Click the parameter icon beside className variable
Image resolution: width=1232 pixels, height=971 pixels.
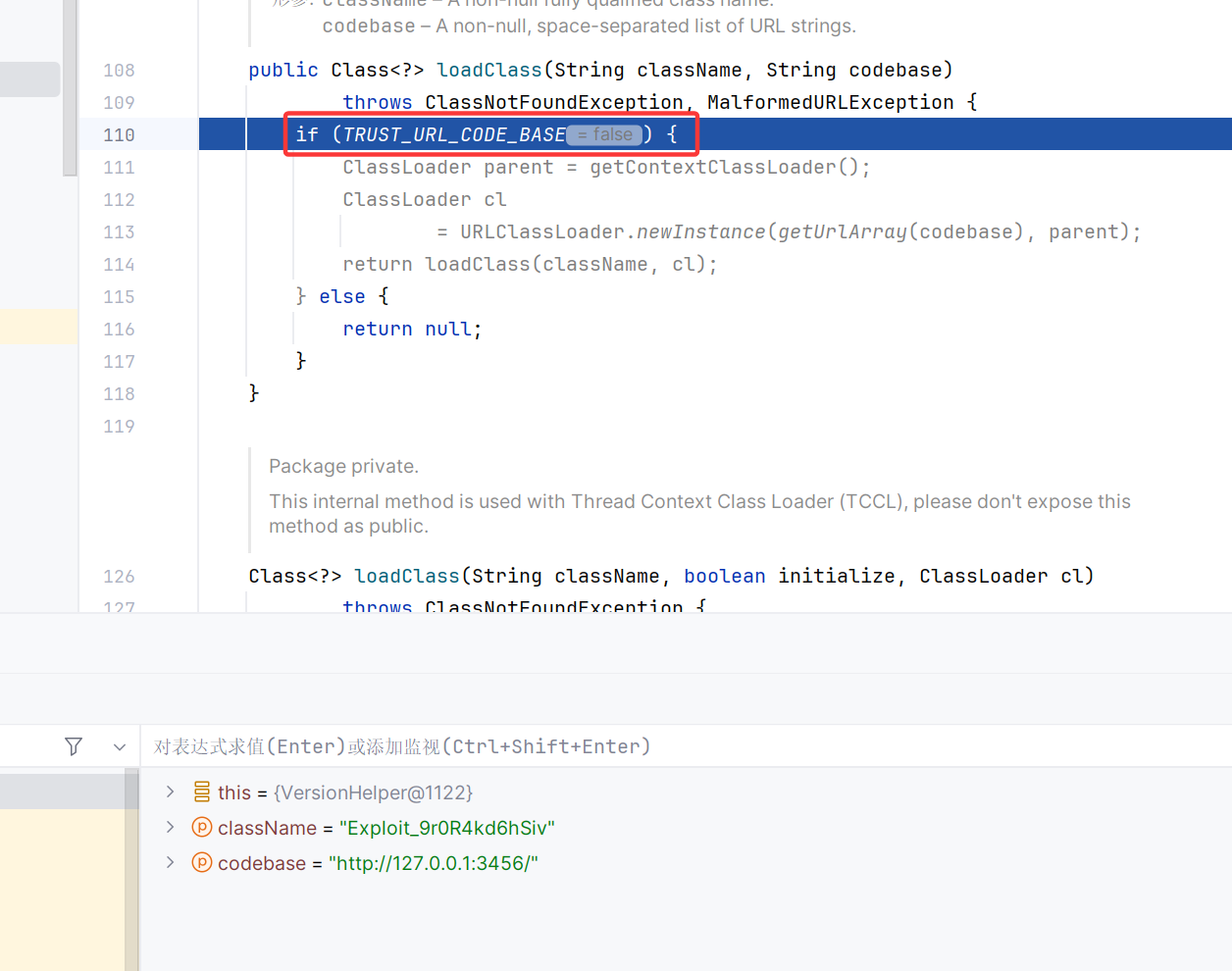click(201, 827)
